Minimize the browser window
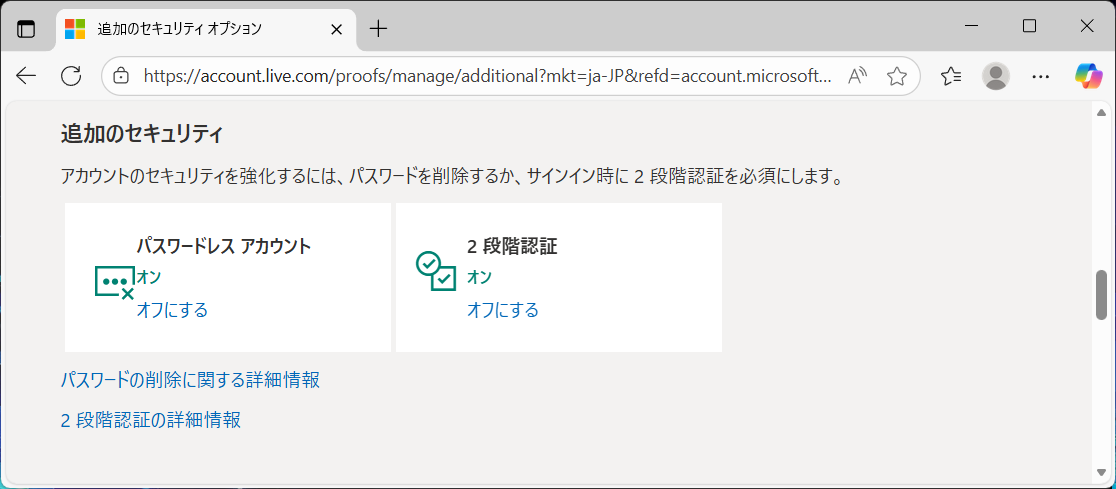Viewport: 1116px width, 489px height. tap(973, 26)
